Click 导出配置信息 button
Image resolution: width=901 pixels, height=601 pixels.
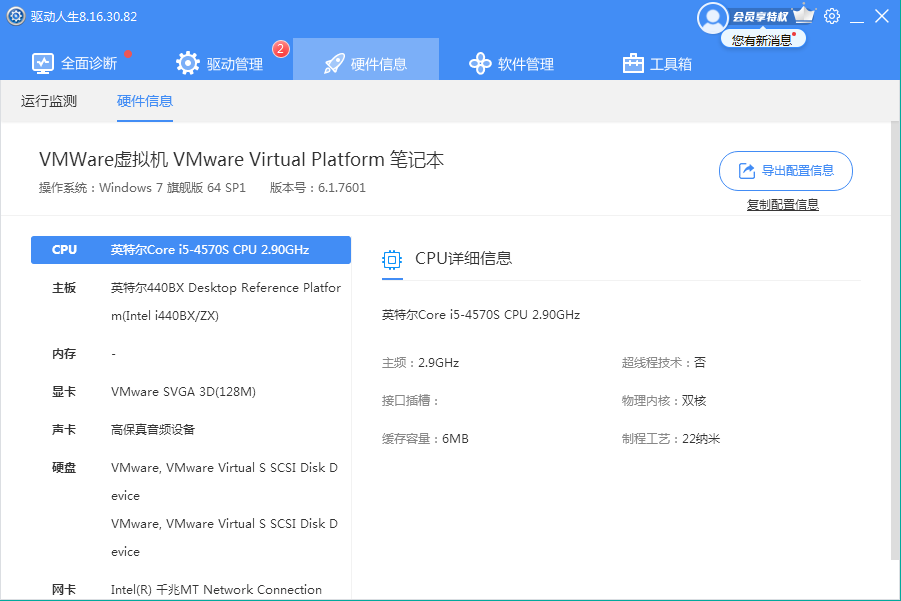coord(785,171)
